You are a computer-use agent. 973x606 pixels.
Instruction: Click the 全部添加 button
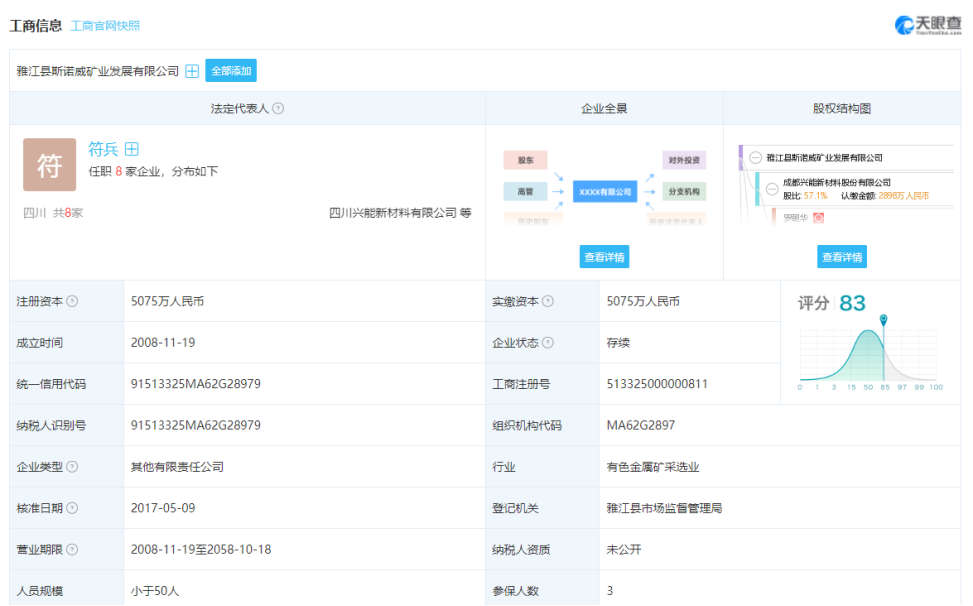coord(231,71)
